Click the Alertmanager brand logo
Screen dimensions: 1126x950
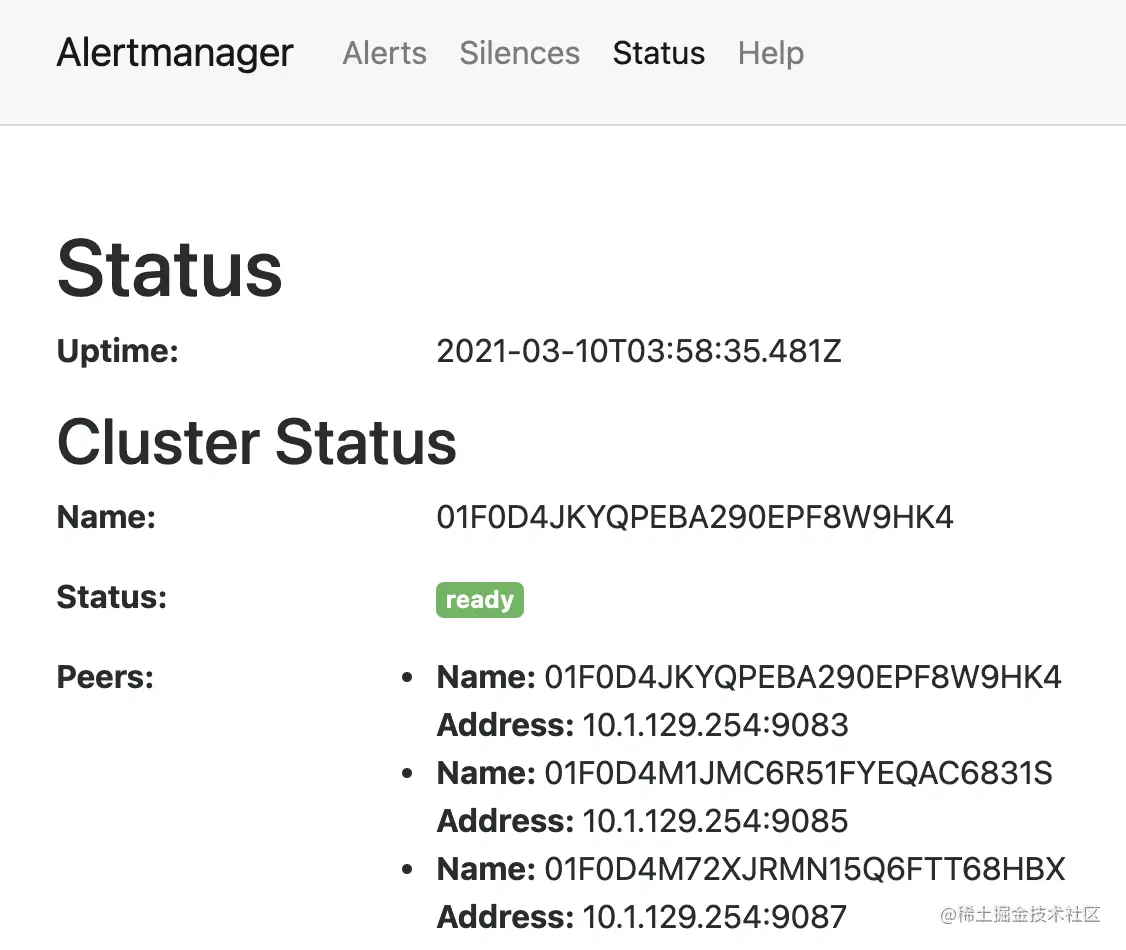174,52
